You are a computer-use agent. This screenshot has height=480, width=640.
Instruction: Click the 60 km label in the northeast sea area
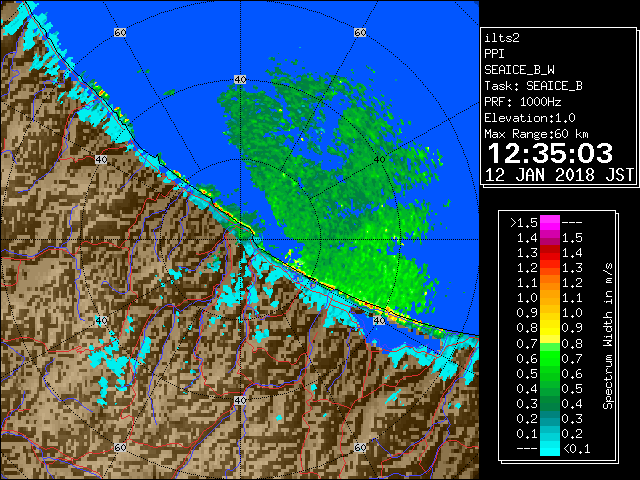point(360,32)
